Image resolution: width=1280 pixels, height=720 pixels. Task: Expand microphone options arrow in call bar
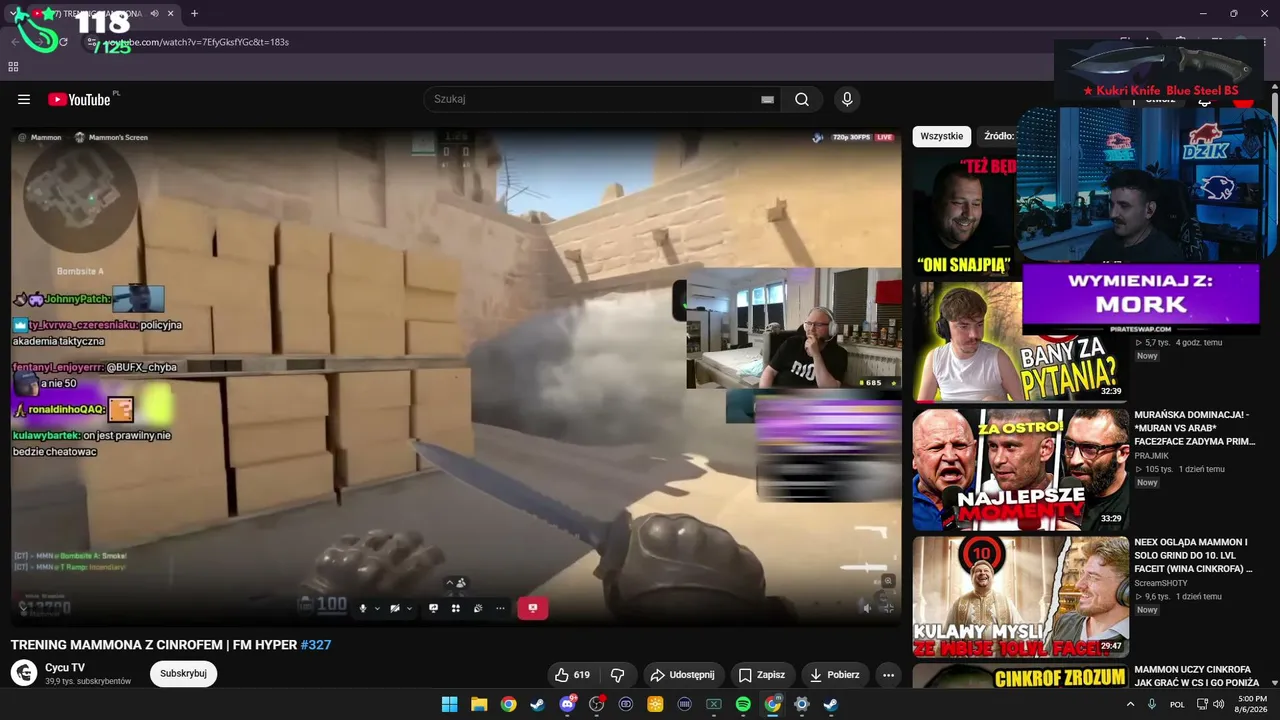[x=377, y=608]
